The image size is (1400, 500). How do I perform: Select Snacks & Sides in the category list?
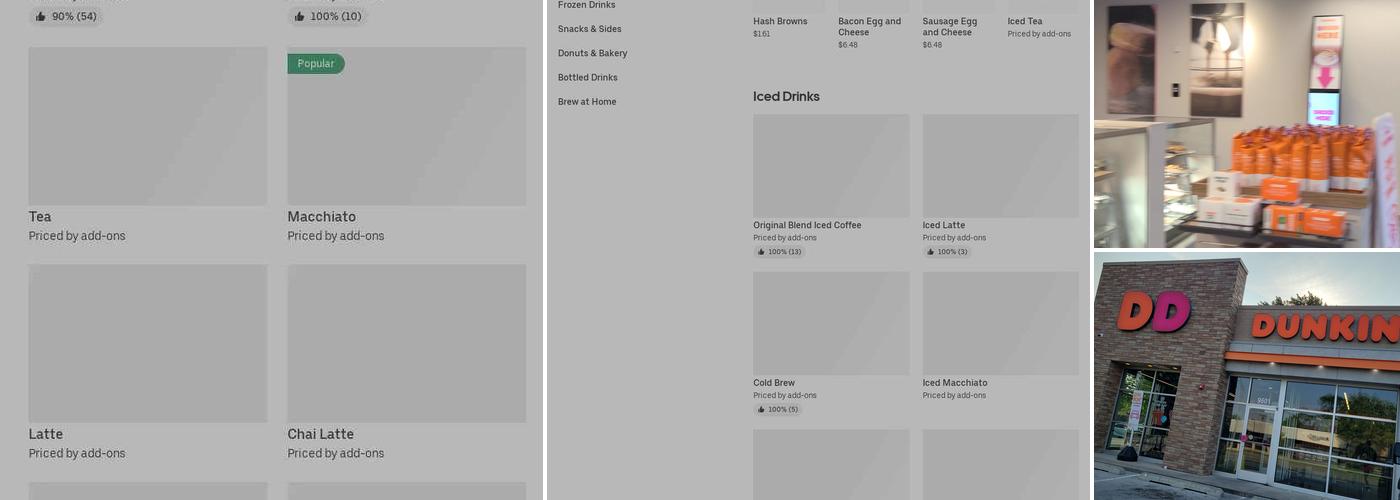[589, 29]
